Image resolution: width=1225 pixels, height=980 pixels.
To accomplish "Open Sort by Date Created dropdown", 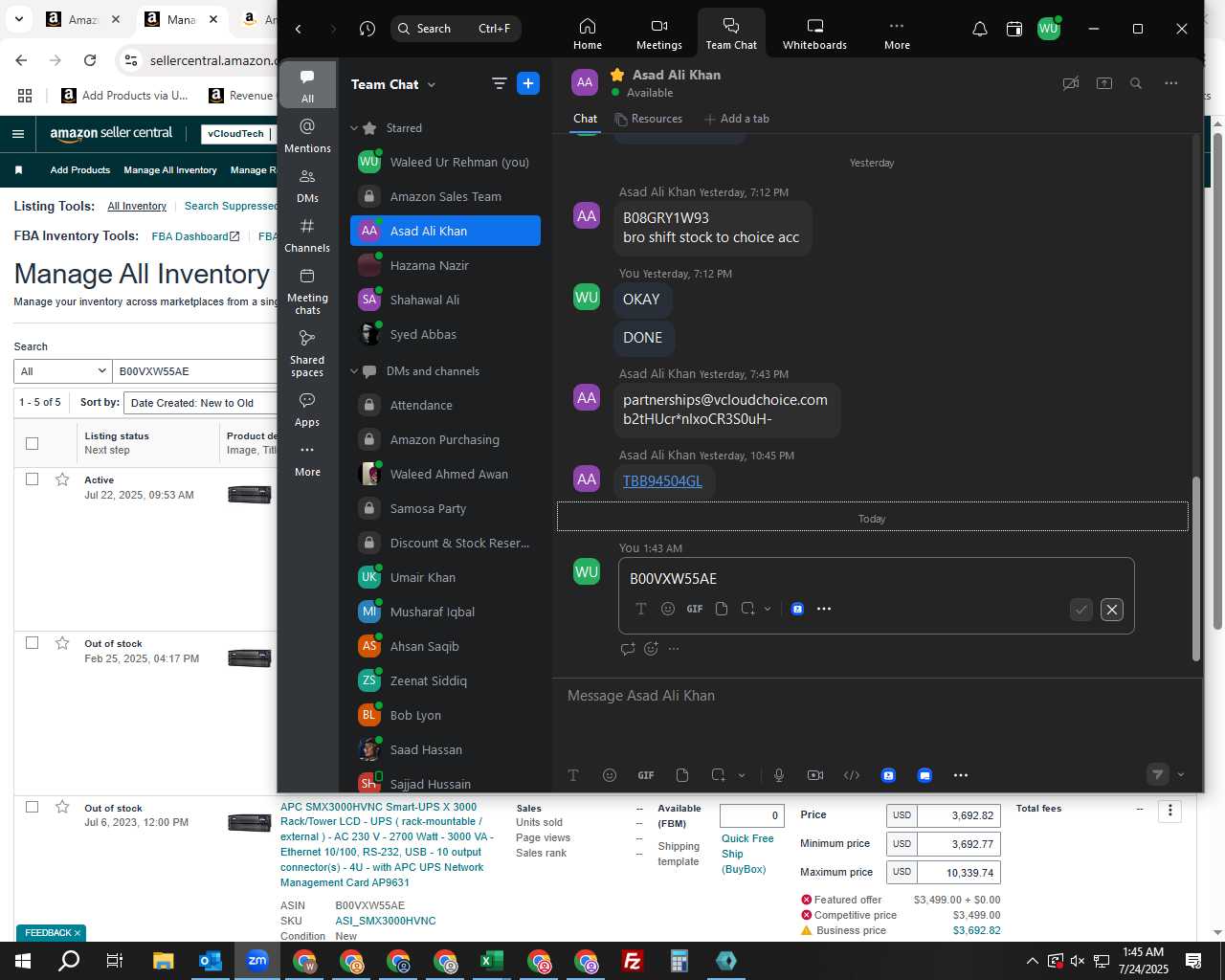I will pos(201,403).
